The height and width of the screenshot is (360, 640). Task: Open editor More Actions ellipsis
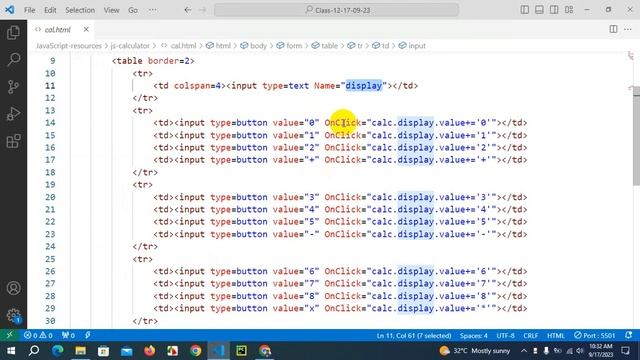pos(628,29)
